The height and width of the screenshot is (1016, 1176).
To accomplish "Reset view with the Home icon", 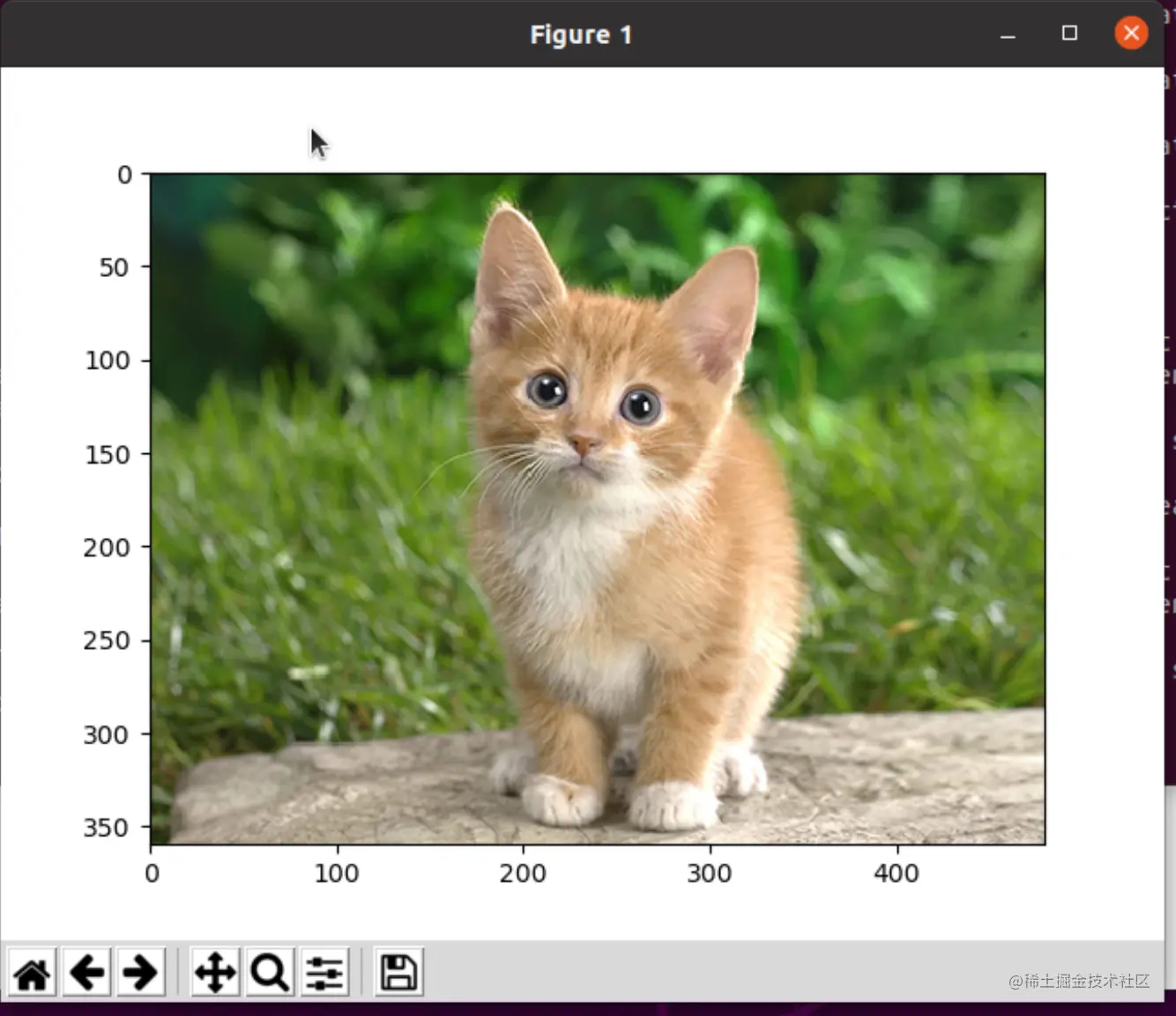I will (33, 973).
